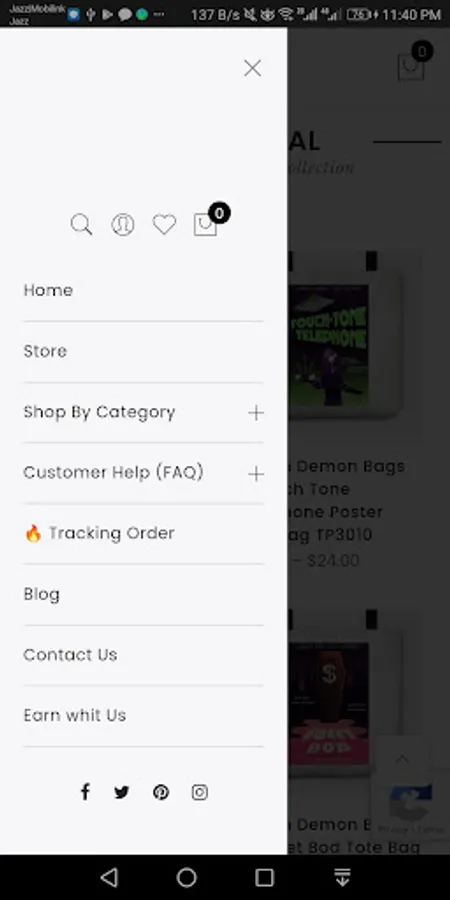The image size is (450, 900).
Task: Expand Customer Help (FAQ) submenu
Action: click(x=256, y=474)
